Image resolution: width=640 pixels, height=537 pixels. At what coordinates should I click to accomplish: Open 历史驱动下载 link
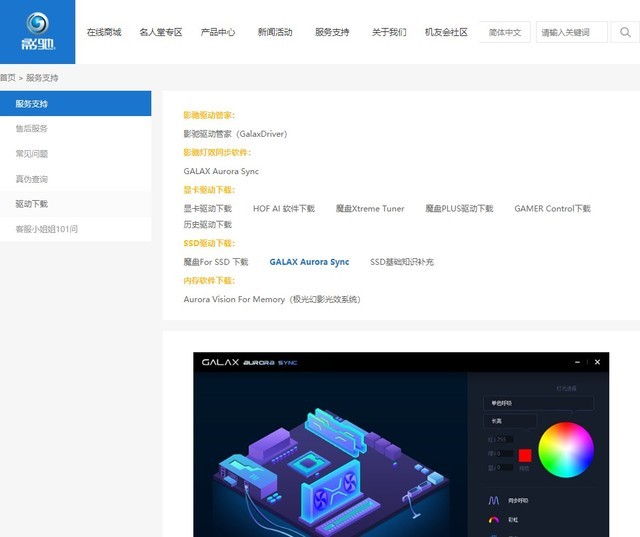[207, 224]
